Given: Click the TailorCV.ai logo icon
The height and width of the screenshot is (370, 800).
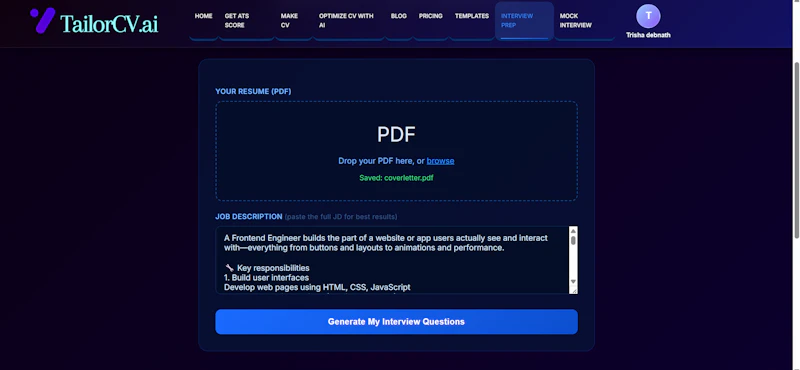Looking at the screenshot, I should pyautogui.click(x=42, y=21).
